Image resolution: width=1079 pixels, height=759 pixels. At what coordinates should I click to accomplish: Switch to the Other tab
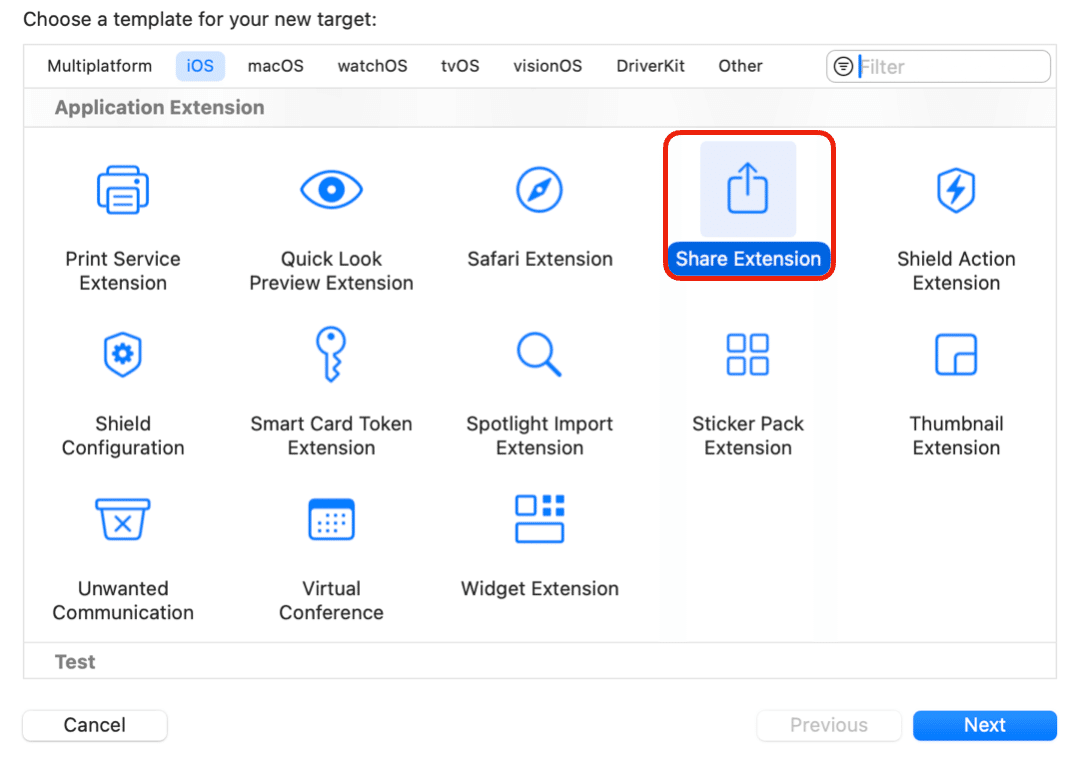tap(740, 66)
